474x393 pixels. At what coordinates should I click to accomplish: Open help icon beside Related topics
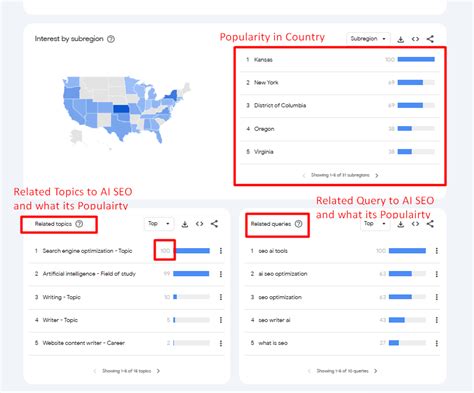click(79, 224)
